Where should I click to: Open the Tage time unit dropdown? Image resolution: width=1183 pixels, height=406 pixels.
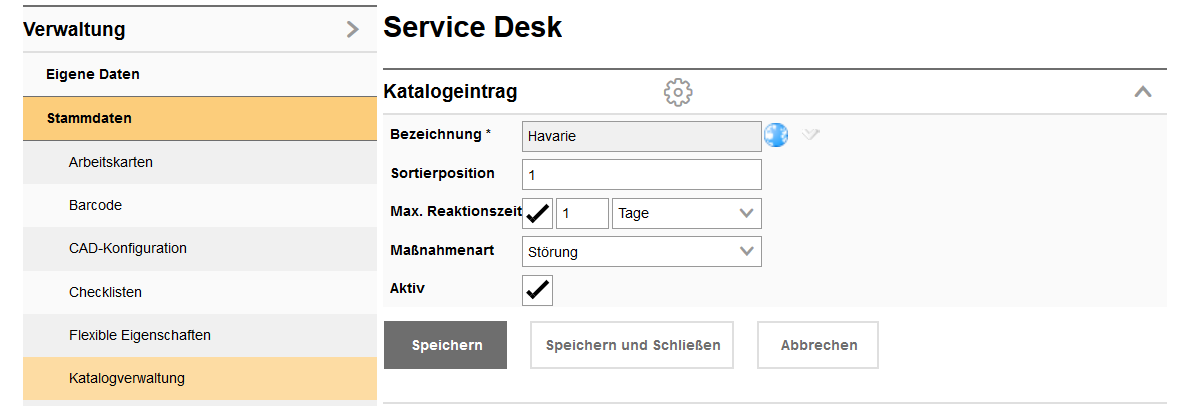coord(686,213)
